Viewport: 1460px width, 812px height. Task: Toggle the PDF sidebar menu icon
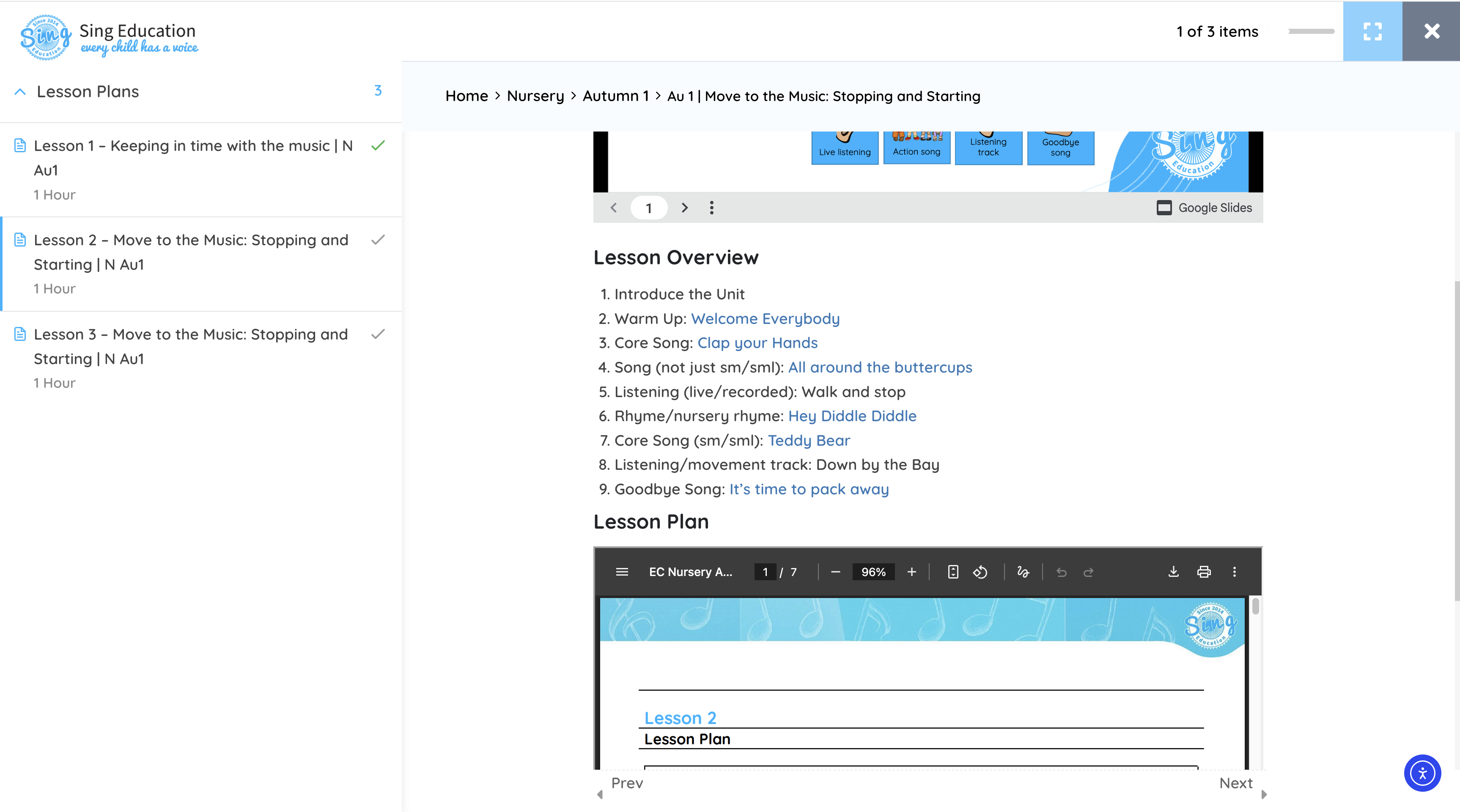tap(622, 572)
